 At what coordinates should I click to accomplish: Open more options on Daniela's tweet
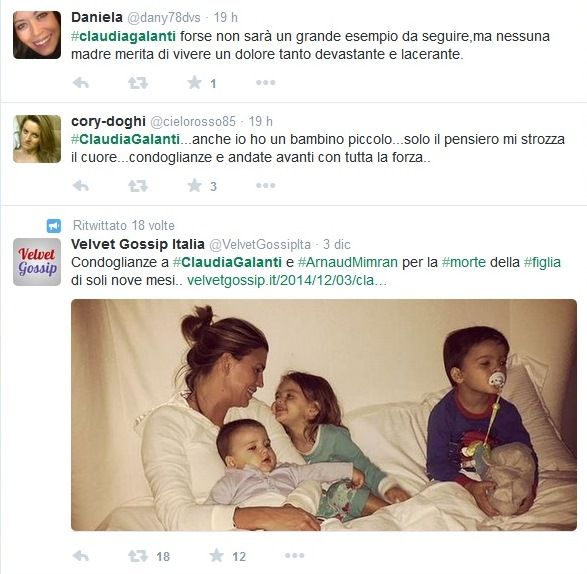point(265,82)
